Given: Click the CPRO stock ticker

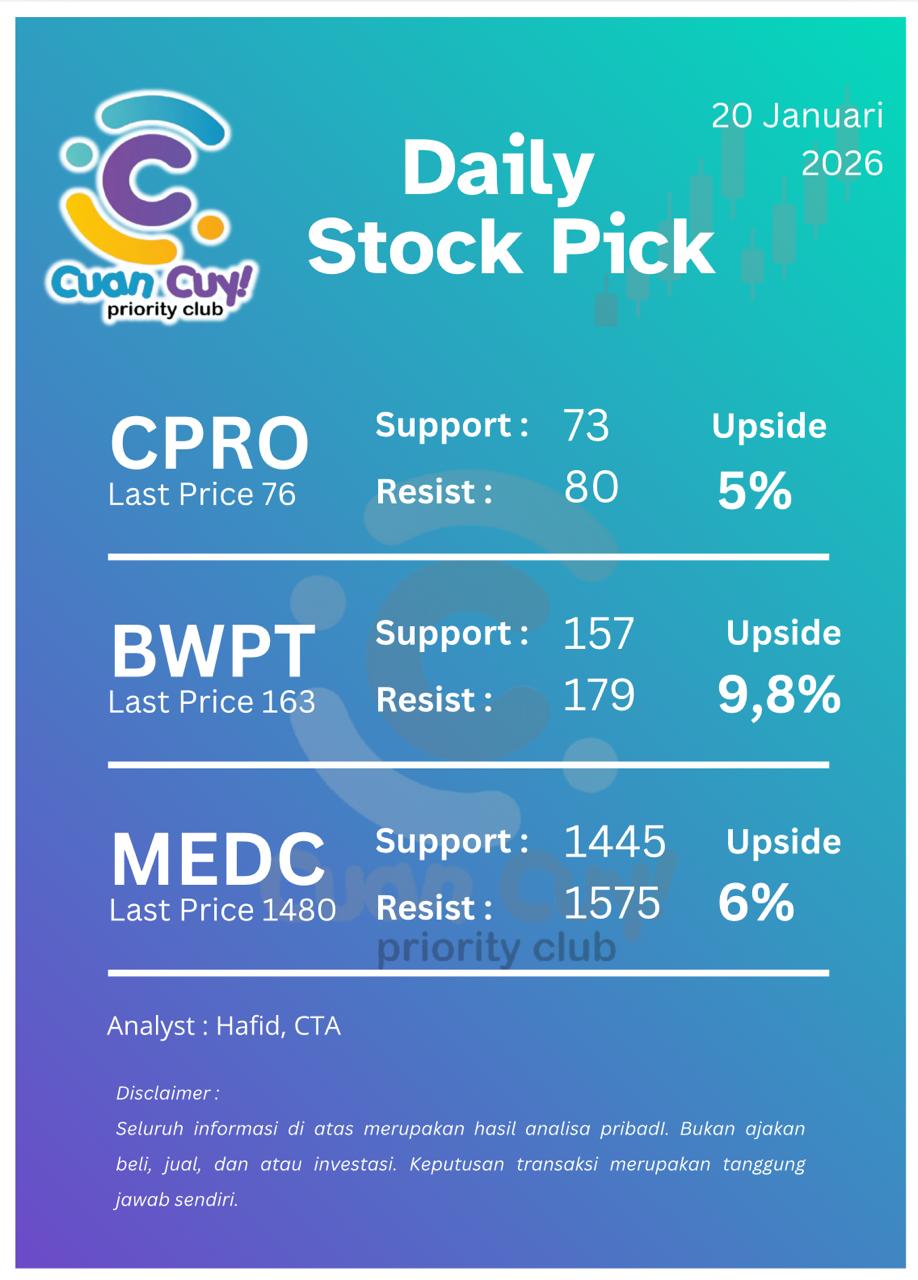Looking at the screenshot, I should [x=209, y=443].
